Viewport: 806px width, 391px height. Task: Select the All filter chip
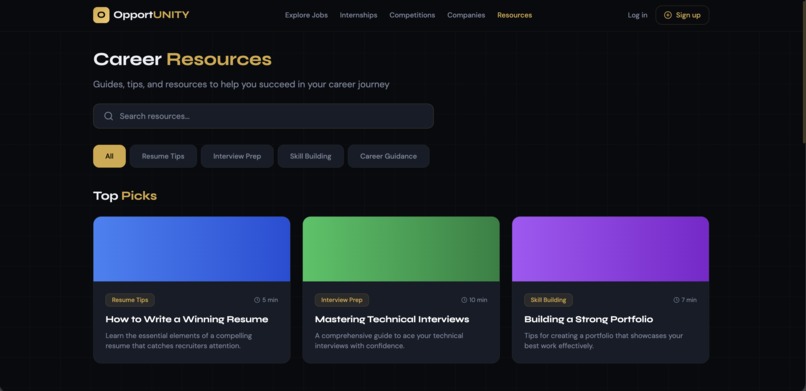coord(109,156)
